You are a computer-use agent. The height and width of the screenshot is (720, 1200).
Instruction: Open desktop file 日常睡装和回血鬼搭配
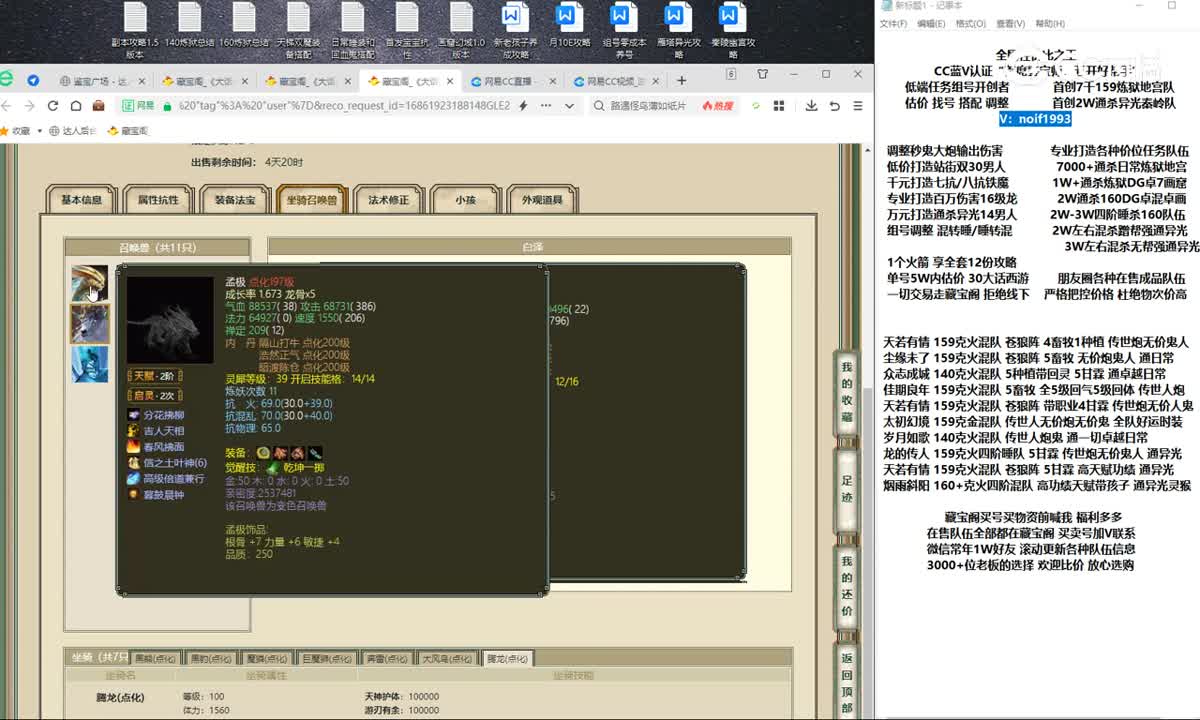(353, 31)
